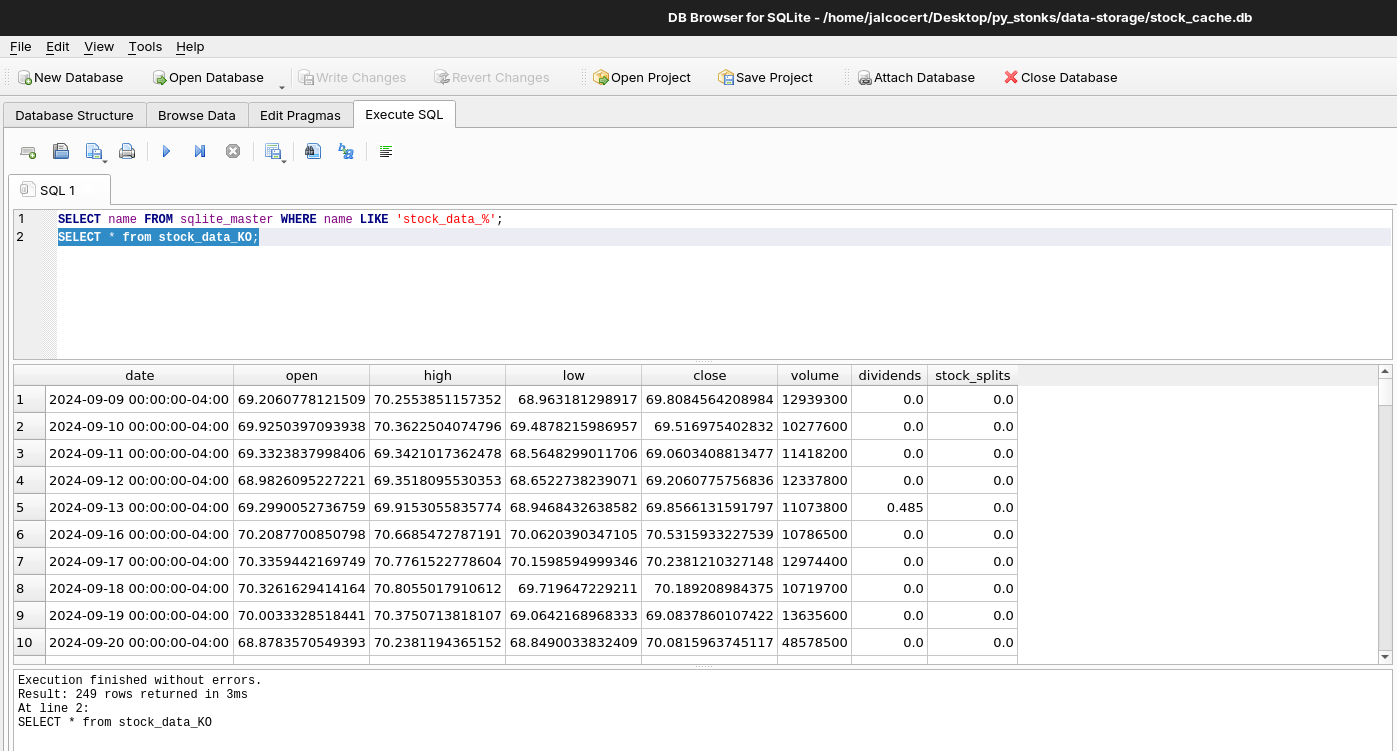This screenshot has width=1397, height=751.
Task: Select results row header 5
Action: point(29,507)
